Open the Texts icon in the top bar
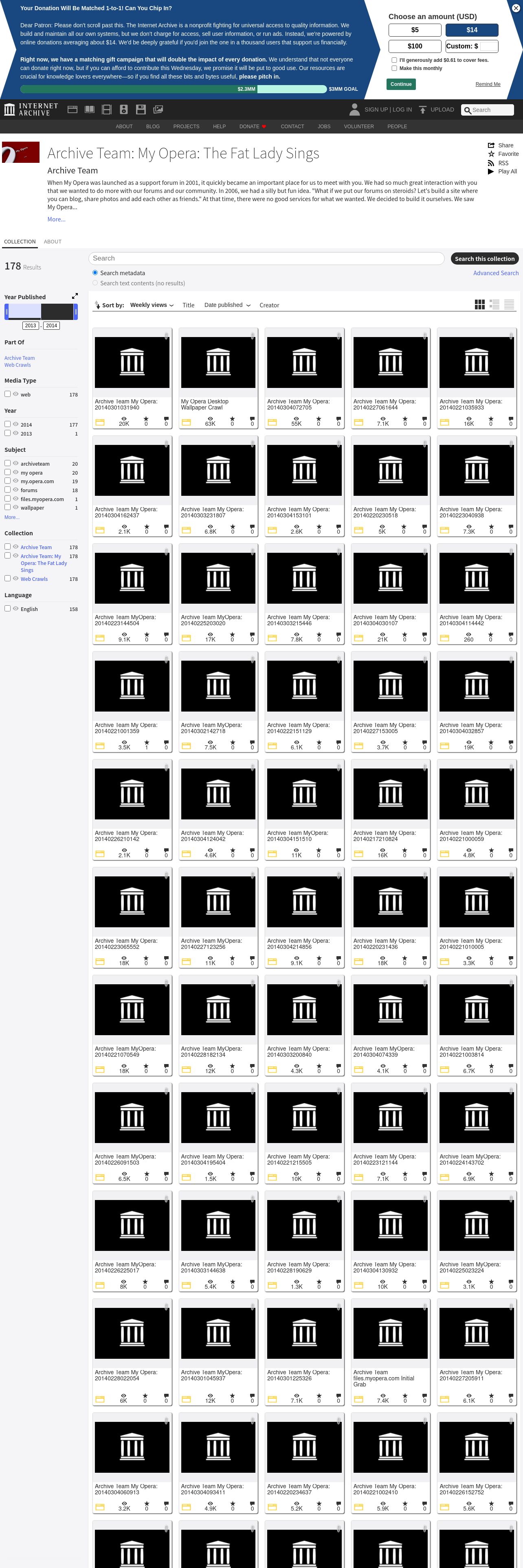Screen dimensions: 523x1568 [x=90, y=109]
